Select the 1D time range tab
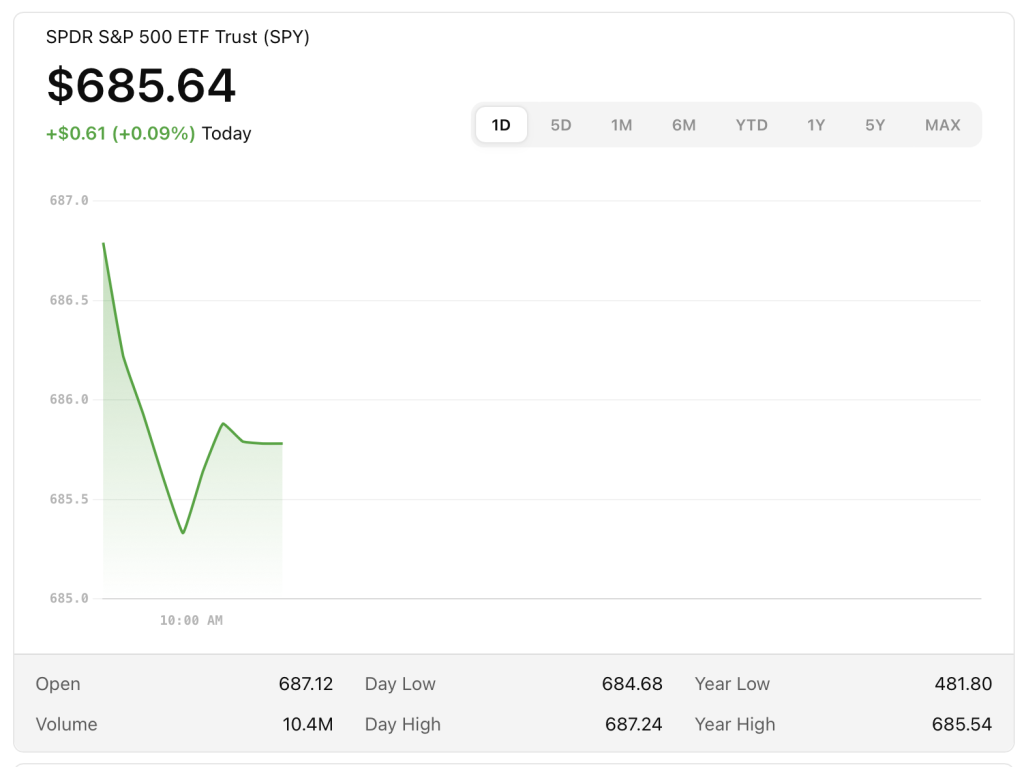The image size is (1024, 767). 501,125
